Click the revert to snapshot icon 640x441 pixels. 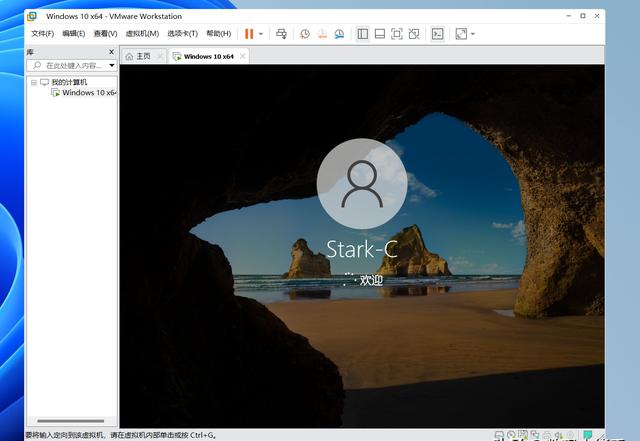[322, 34]
